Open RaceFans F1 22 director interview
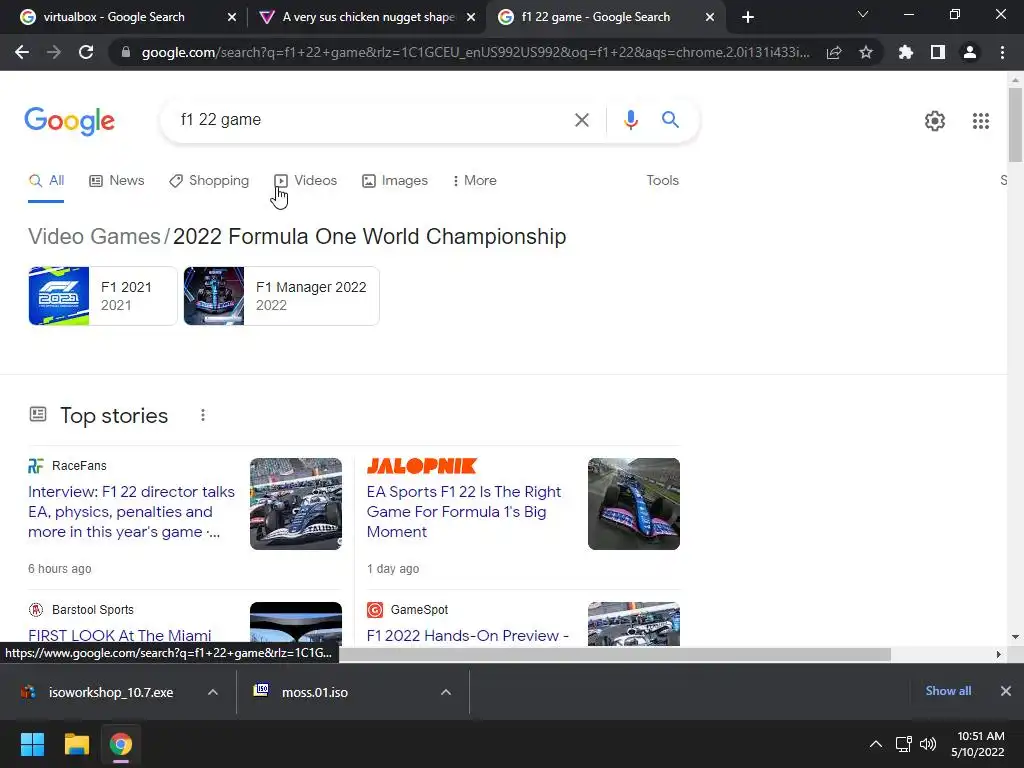Image resolution: width=1024 pixels, height=768 pixels. tap(131, 511)
